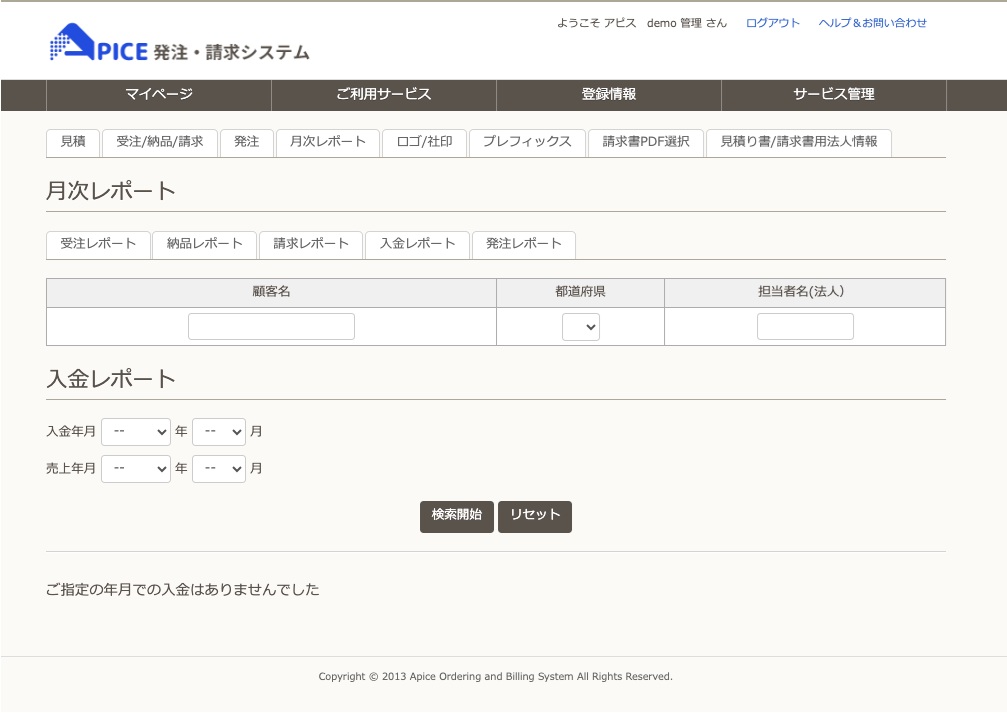The width and height of the screenshot is (1007, 713).
Task: Expand the 入金年月 year dropdown
Action: pos(136,432)
